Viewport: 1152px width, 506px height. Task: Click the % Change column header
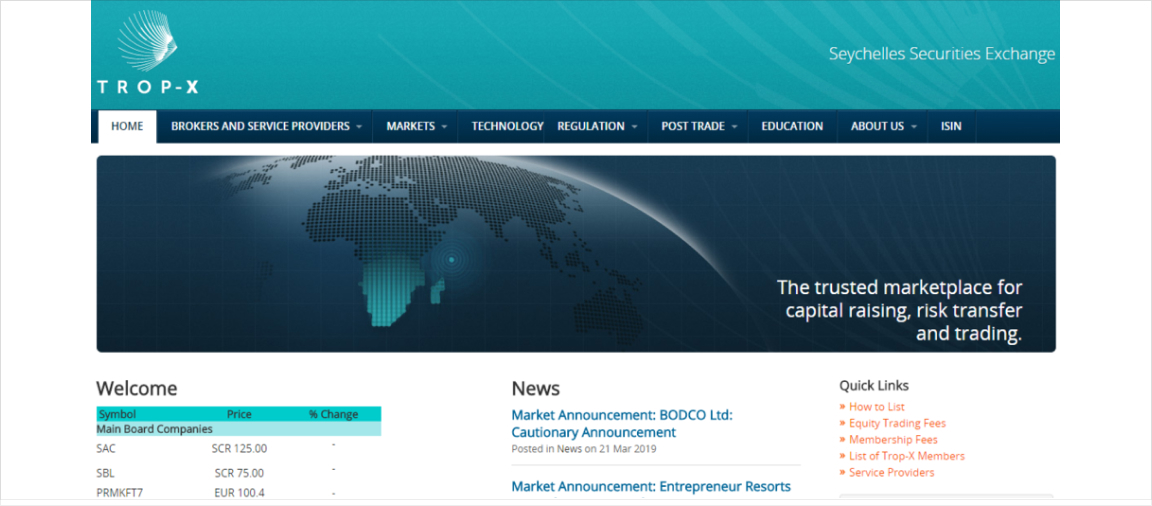pos(334,414)
